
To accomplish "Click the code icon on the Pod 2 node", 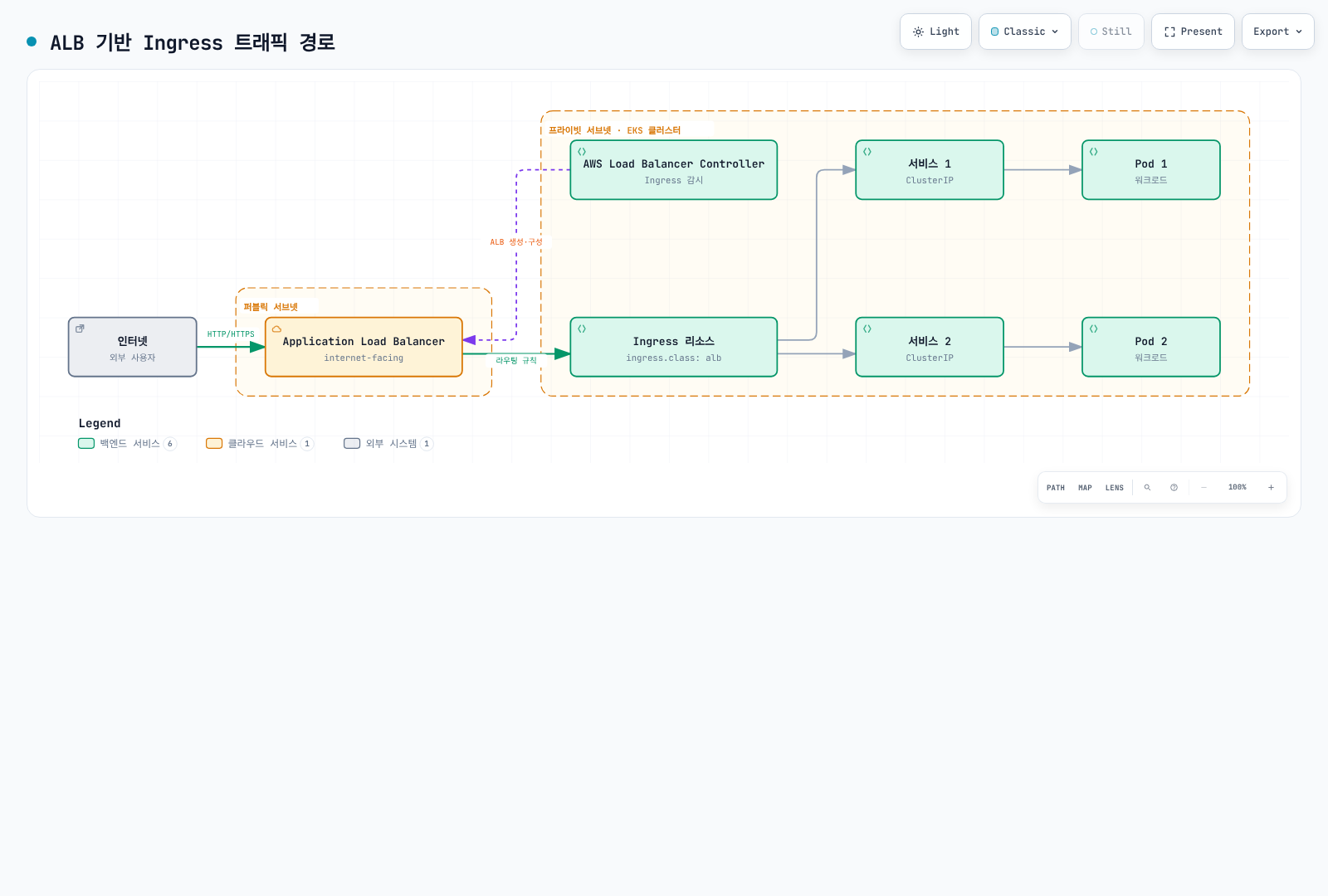I will click(1094, 329).
